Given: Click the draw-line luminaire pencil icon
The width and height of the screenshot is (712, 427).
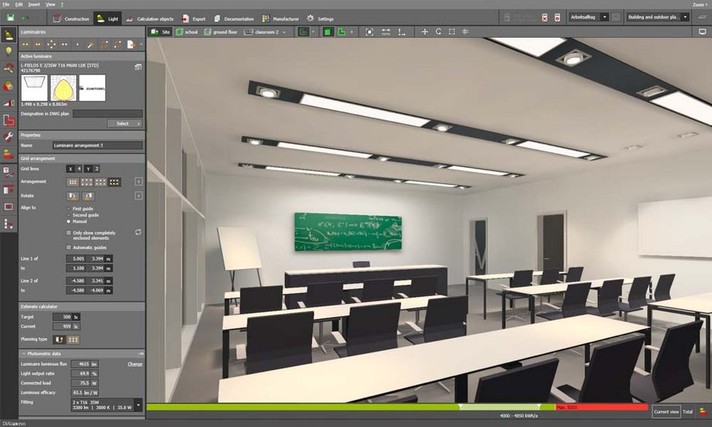Looking at the screenshot, I should [90, 45].
